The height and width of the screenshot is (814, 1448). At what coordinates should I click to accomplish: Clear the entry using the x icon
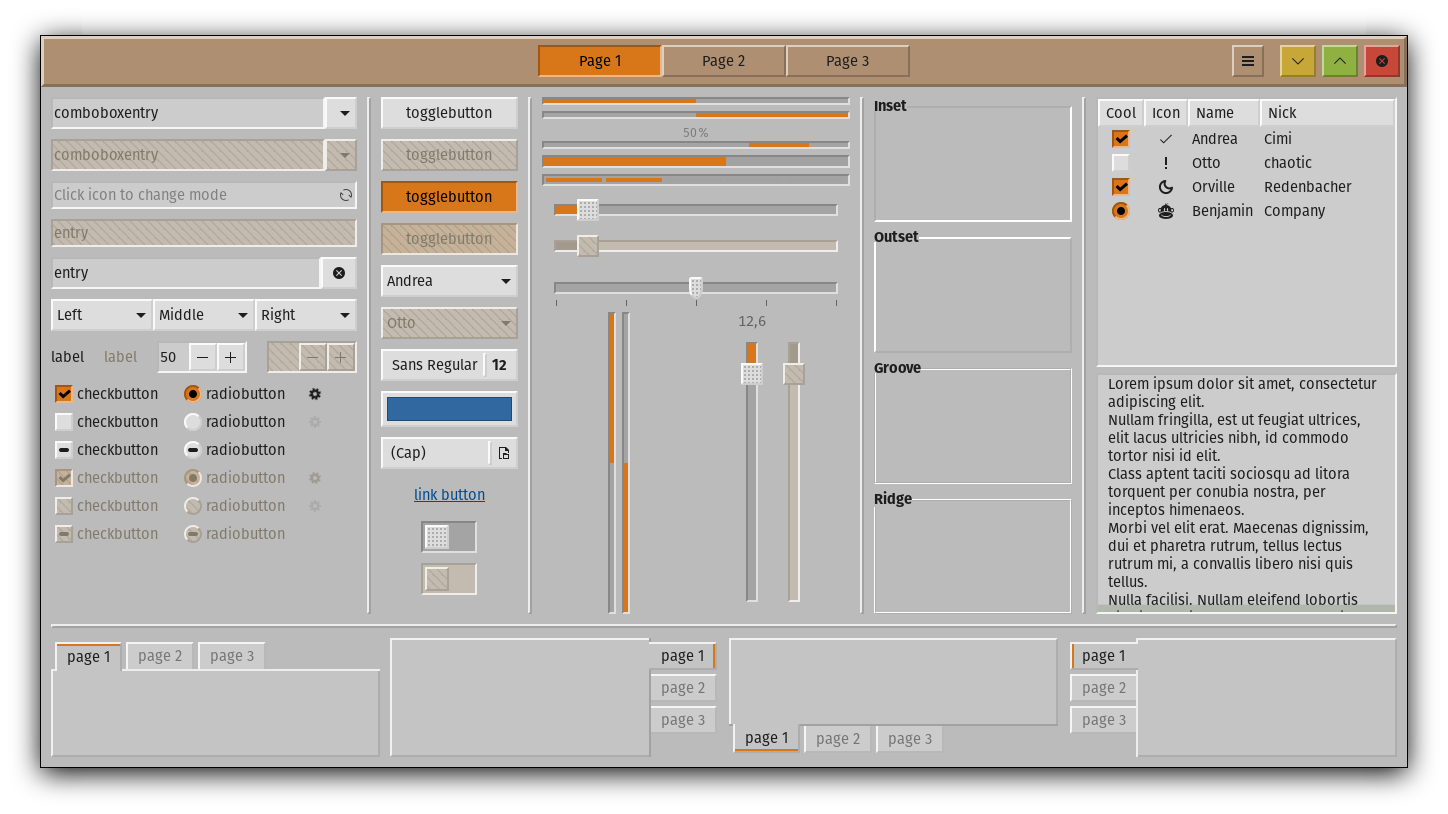coord(339,273)
